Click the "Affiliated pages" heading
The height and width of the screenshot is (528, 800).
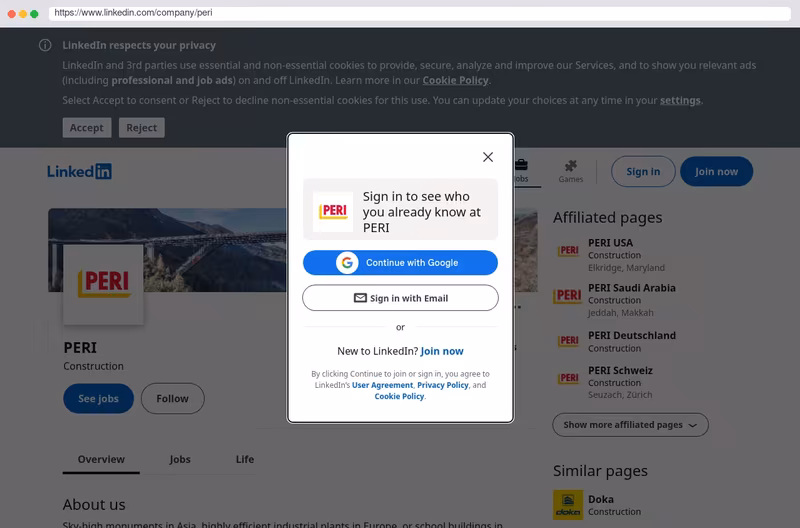pos(608,218)
